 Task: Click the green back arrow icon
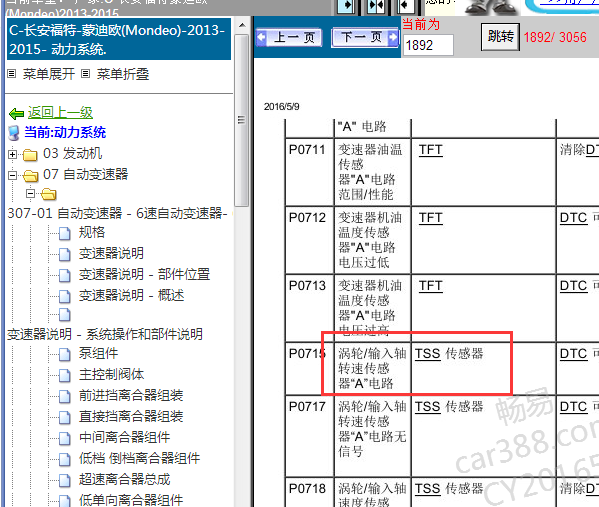pos(16,113)
